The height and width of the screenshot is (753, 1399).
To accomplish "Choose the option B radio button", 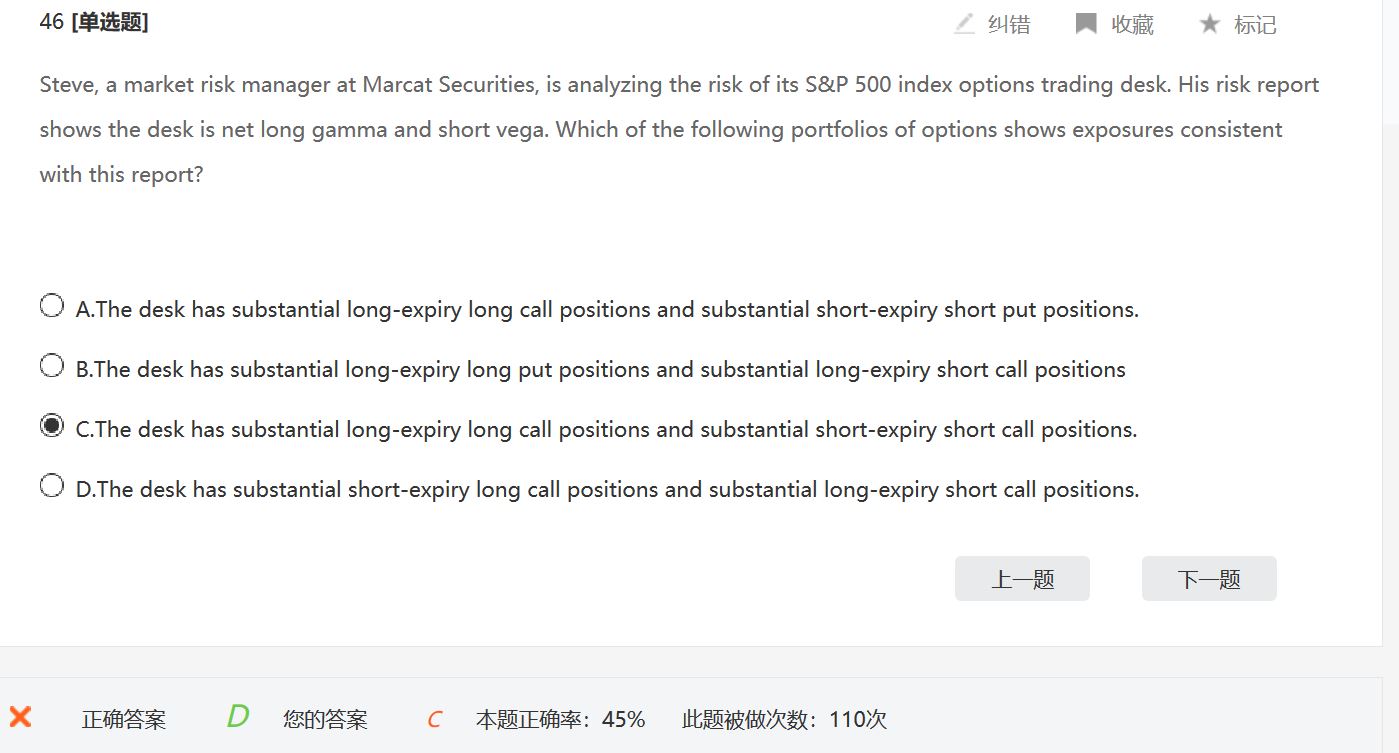I will point(52,366).
